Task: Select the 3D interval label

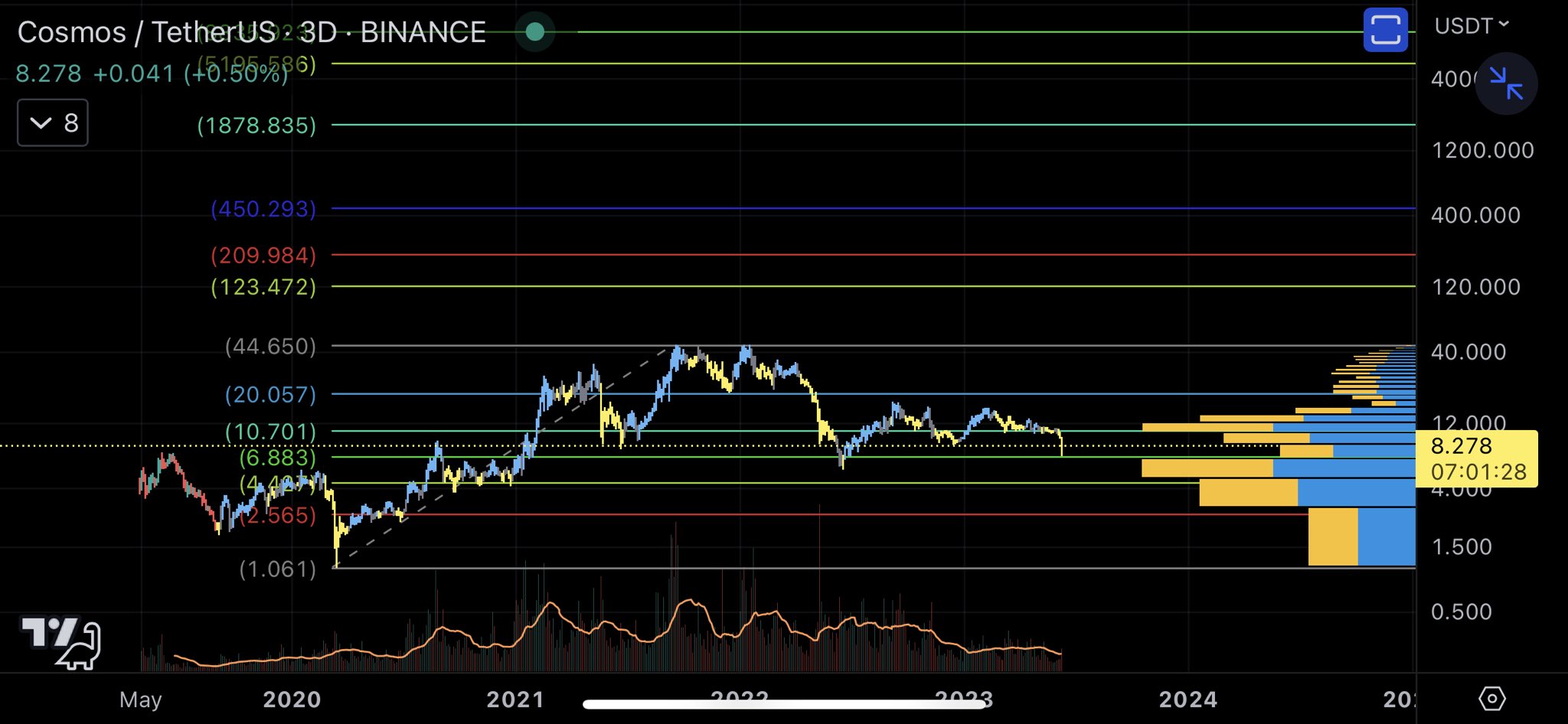Action: click(x=318, y=32)
